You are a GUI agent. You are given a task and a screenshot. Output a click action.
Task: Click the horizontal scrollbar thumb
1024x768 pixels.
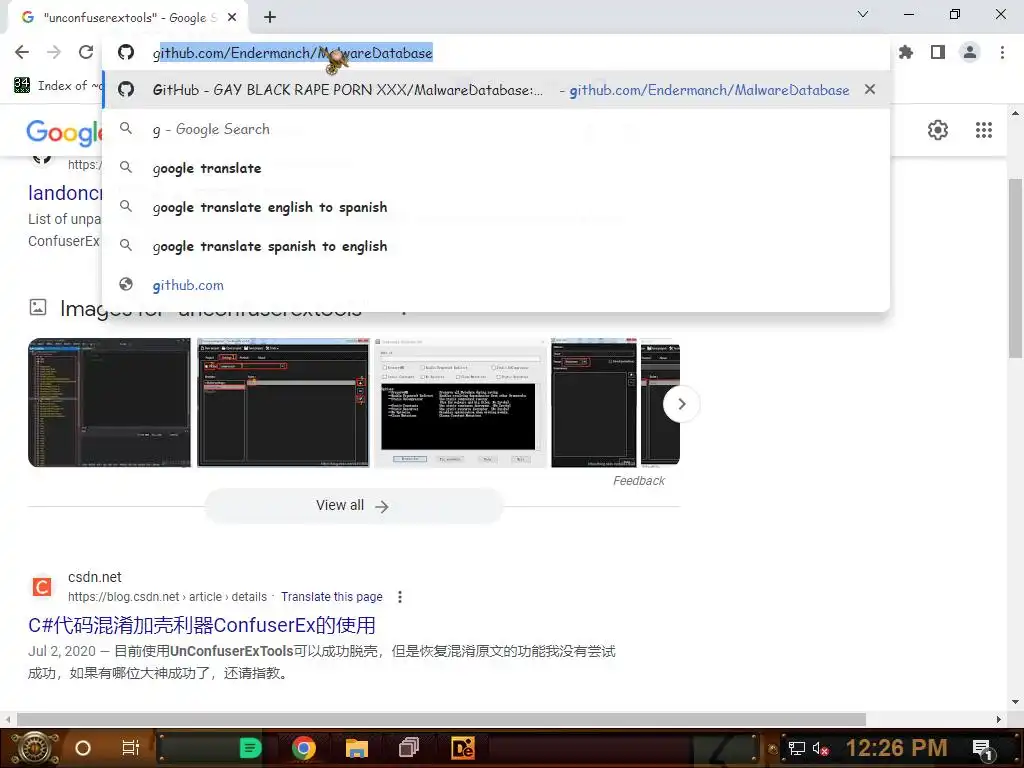tap(441, 720)
